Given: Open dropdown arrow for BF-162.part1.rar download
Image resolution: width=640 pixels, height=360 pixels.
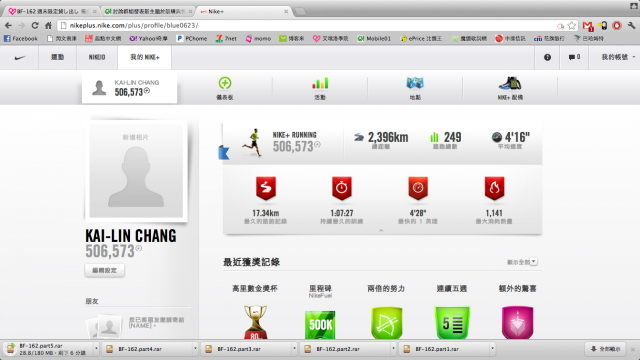Looking at the screenshot, I should tap(492, 349).
